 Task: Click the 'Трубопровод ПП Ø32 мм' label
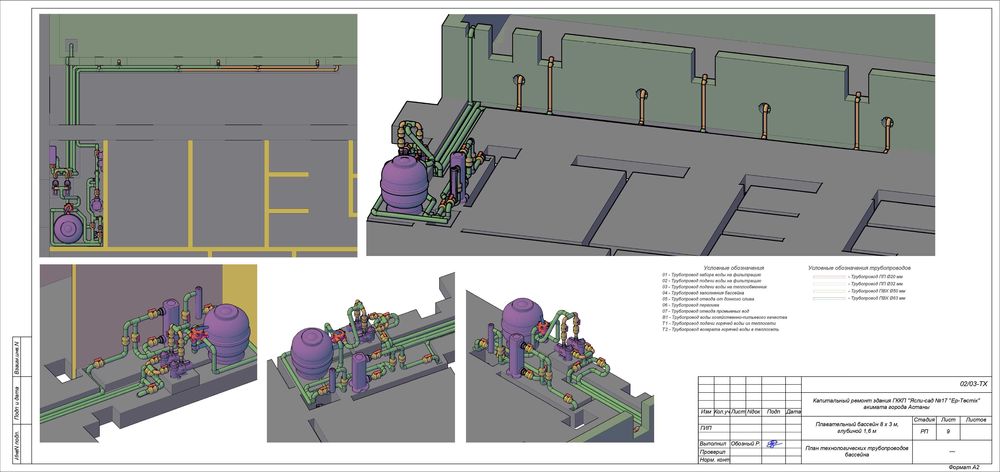point(878,284)
